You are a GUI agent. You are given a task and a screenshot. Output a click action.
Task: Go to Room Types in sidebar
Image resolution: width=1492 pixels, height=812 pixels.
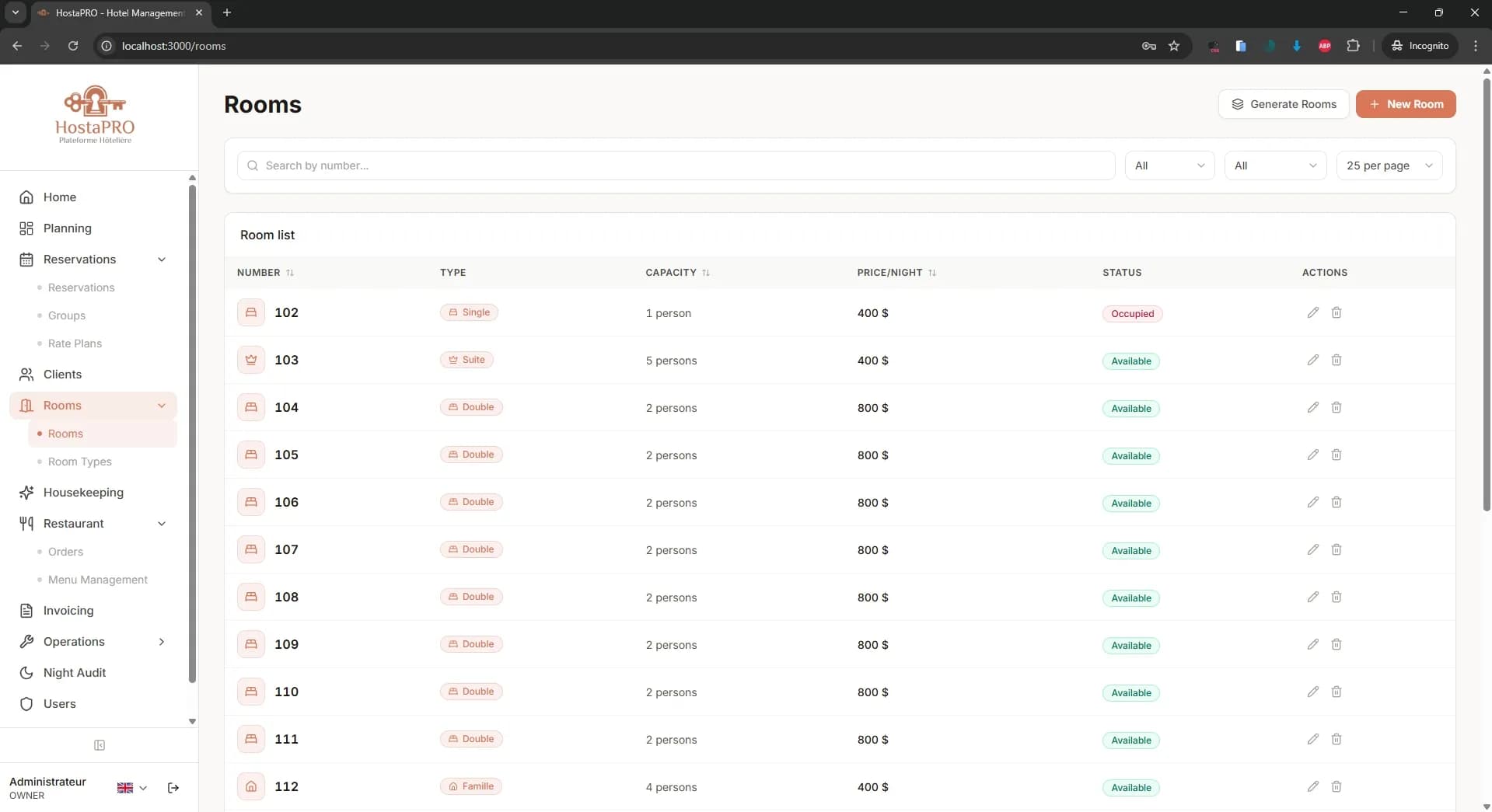pyautogui.click(x=79, y=462)
